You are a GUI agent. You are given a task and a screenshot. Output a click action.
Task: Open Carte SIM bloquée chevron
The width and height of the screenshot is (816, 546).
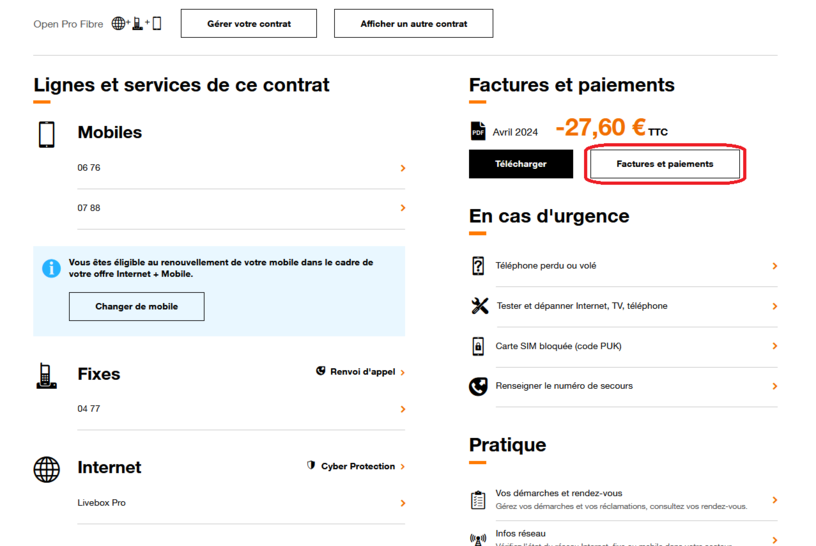(x=774, y=346)
